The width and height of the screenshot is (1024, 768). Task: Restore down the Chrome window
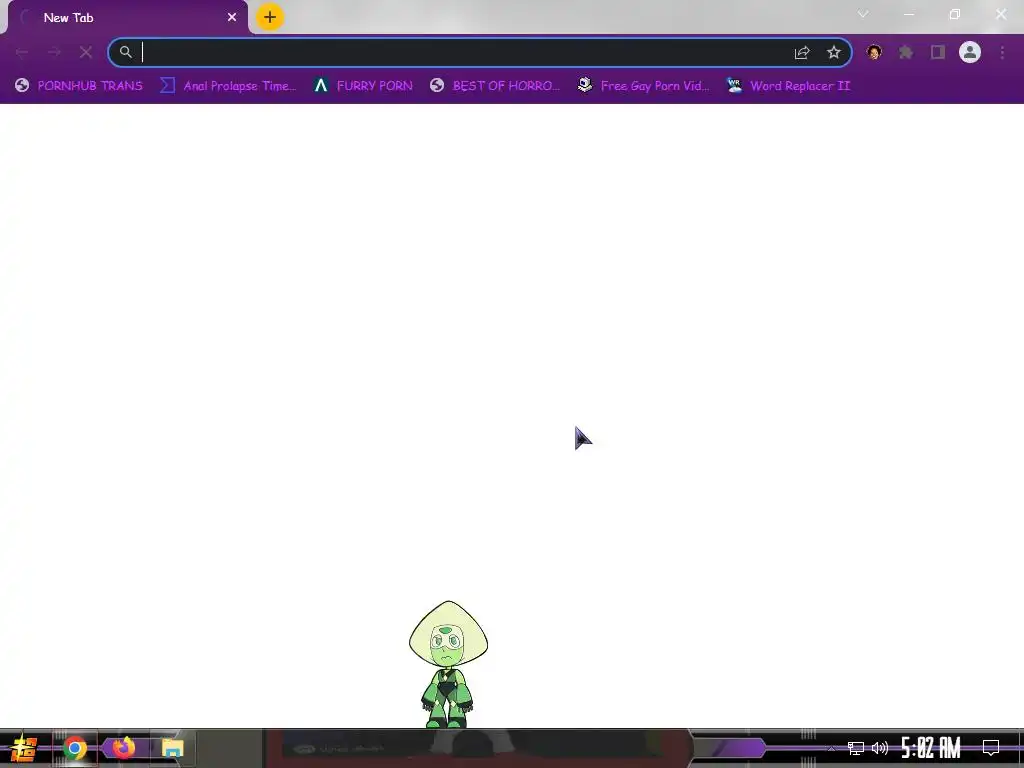[x=955, y=14]
